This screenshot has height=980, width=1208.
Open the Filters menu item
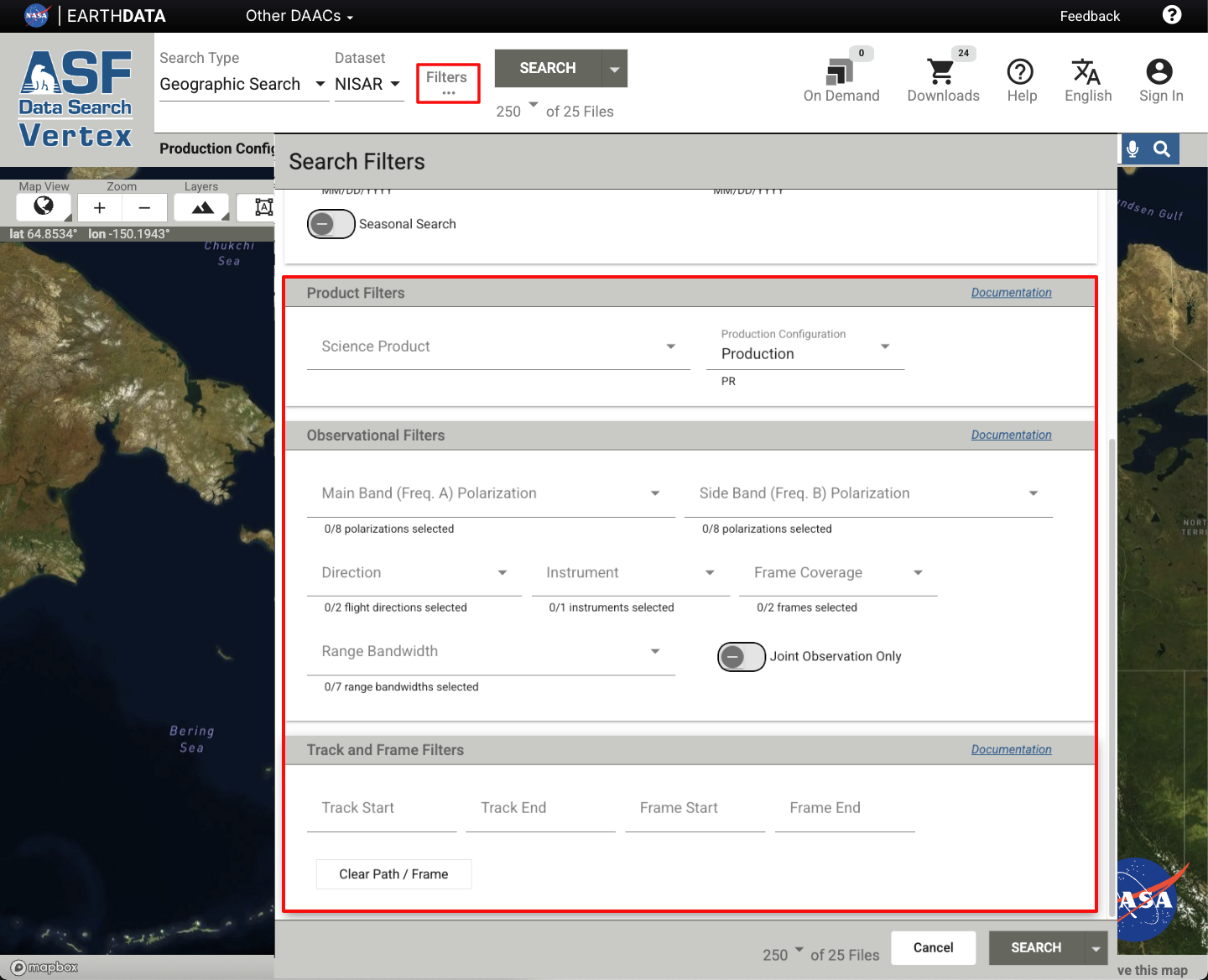[447, 82]
